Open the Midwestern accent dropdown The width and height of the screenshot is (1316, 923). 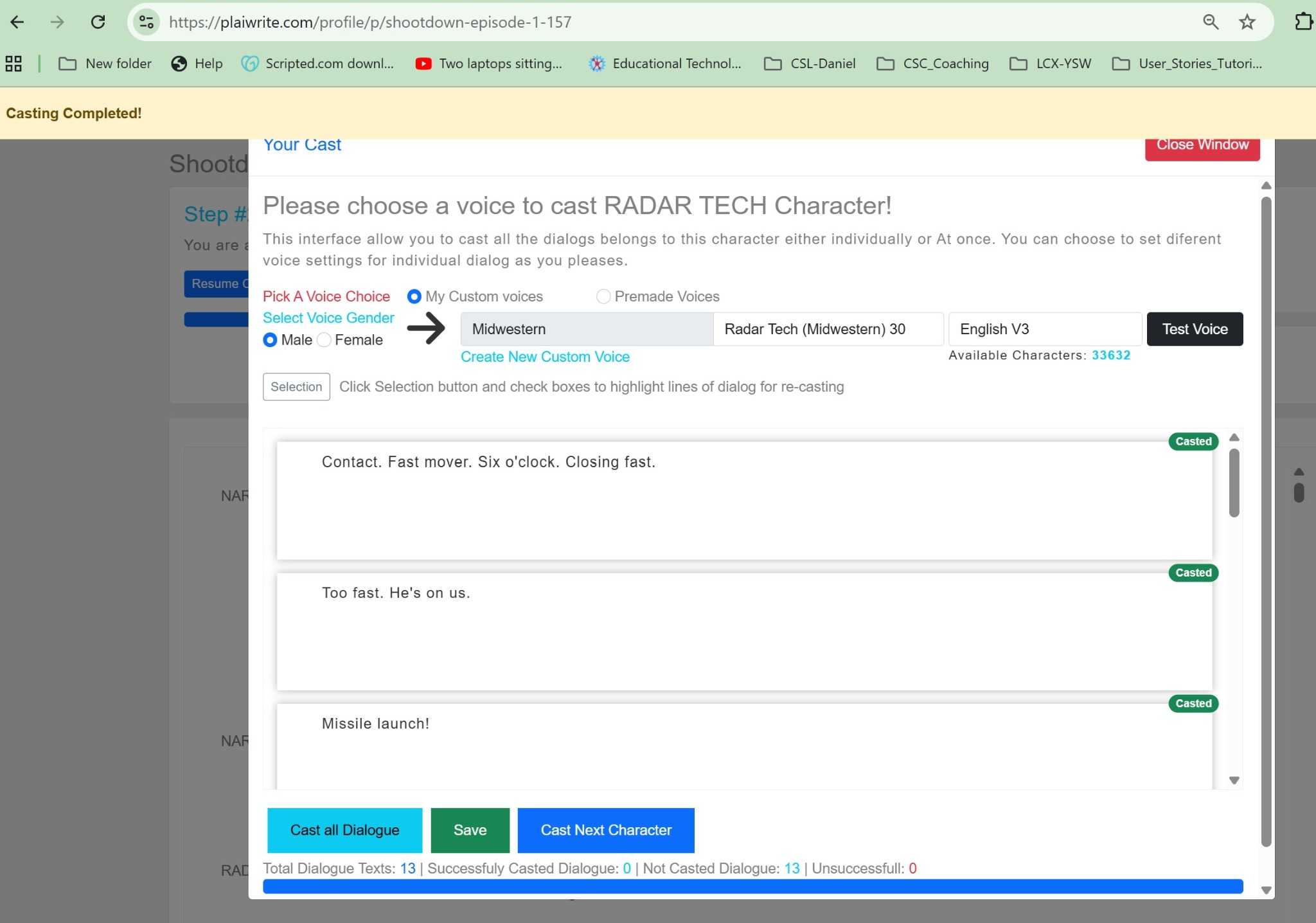pyautogui.click(x=587, y=329)
